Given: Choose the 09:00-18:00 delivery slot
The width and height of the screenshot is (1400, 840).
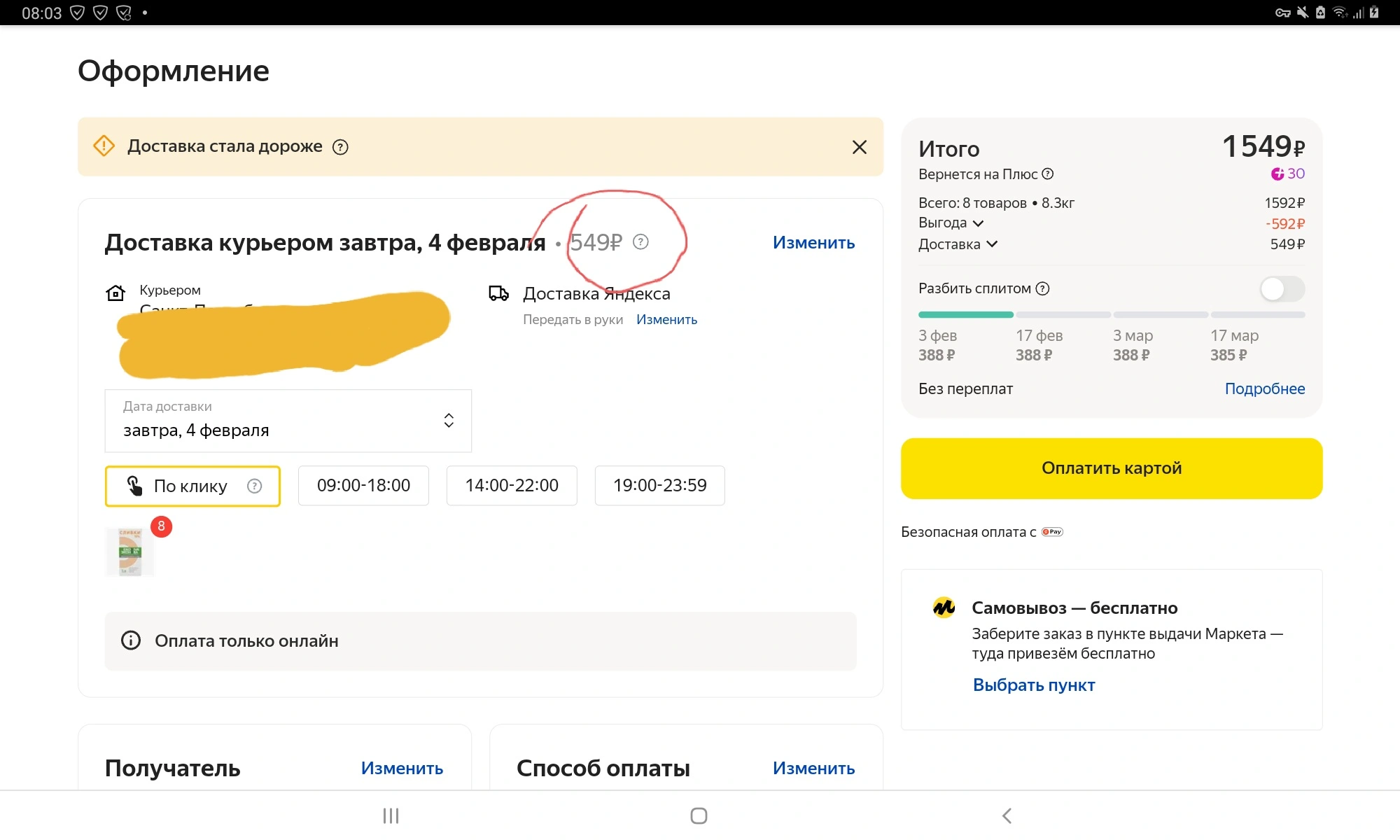Looking at the screenshot, I should point(363,486).
